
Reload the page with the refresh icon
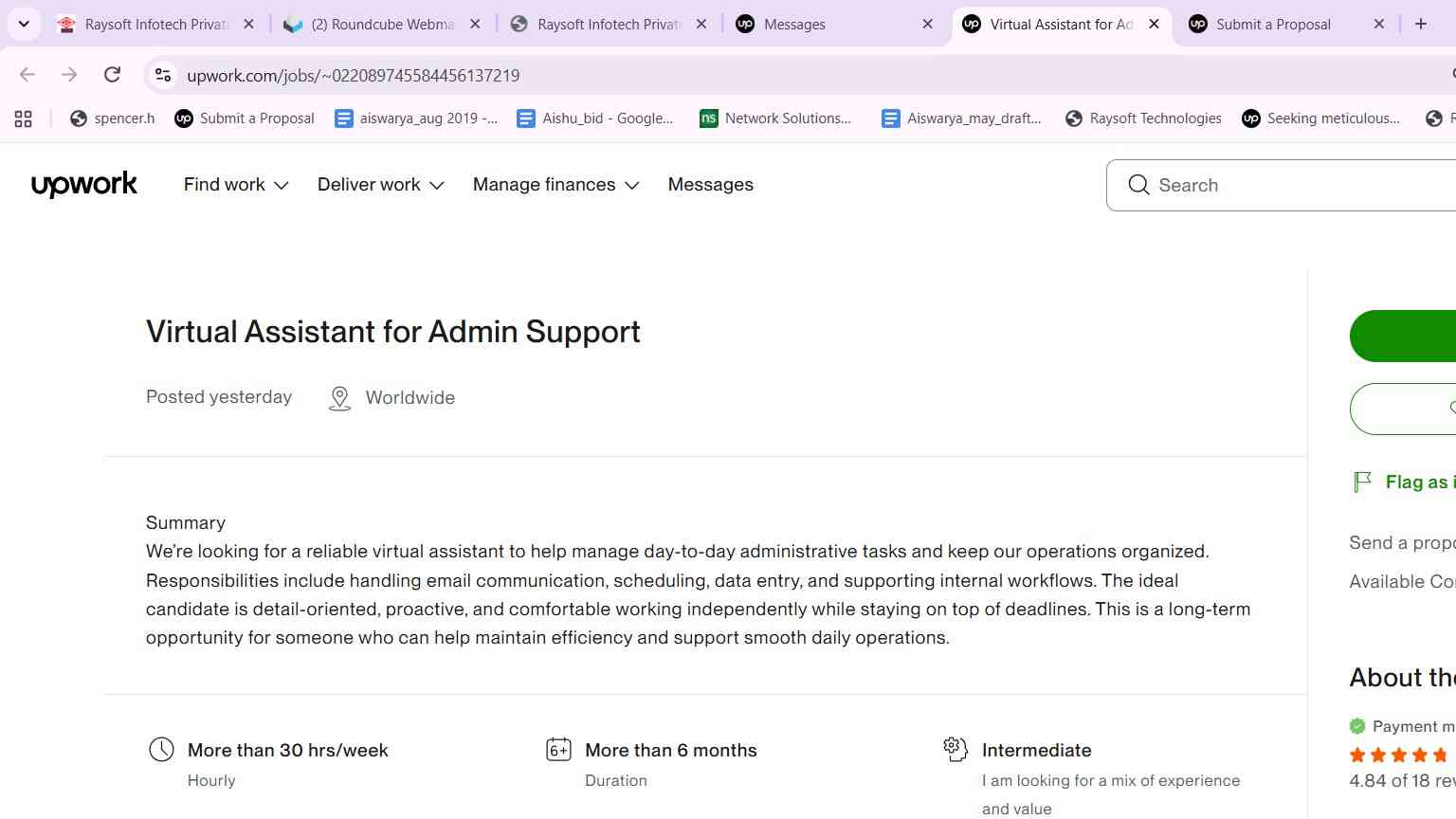coord(112,75)
